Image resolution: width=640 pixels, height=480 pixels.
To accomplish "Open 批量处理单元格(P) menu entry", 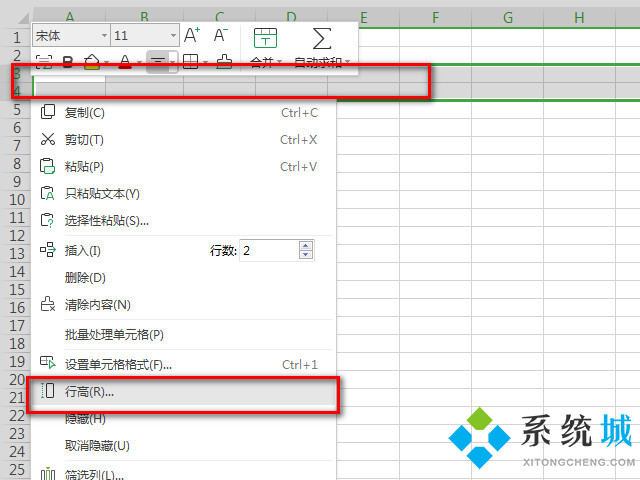I will pyautogui.click(x=183, y=335).
